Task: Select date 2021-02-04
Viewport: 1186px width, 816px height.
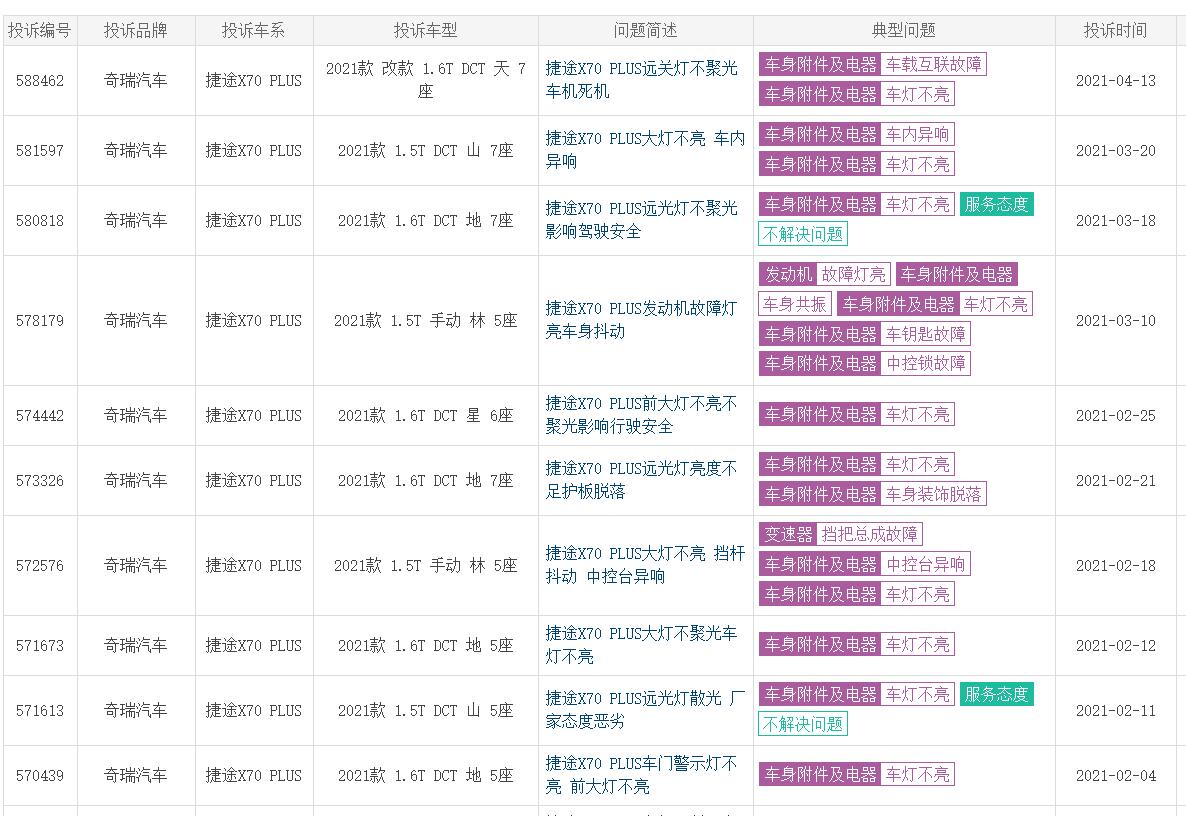Action: tap(1116, 776)
